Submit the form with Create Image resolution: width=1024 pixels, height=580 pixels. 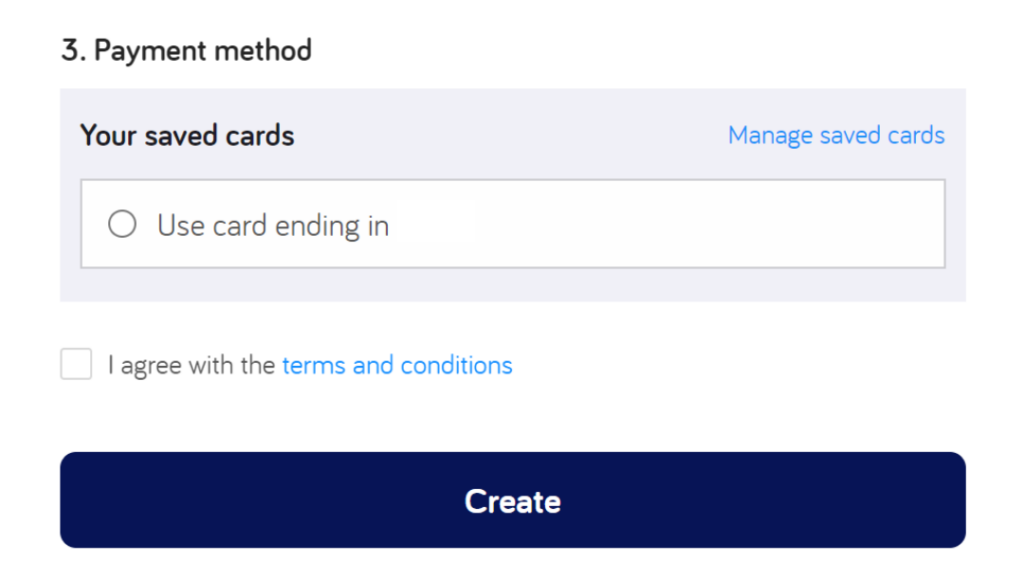click(512, 500)
